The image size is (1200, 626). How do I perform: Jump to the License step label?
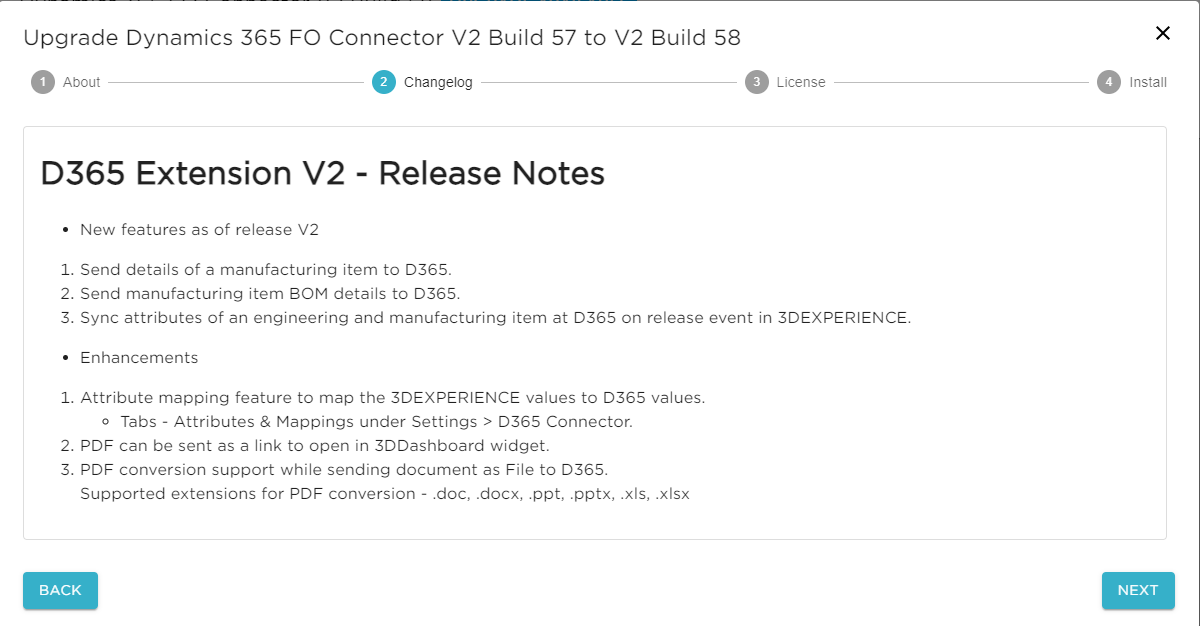801,82
